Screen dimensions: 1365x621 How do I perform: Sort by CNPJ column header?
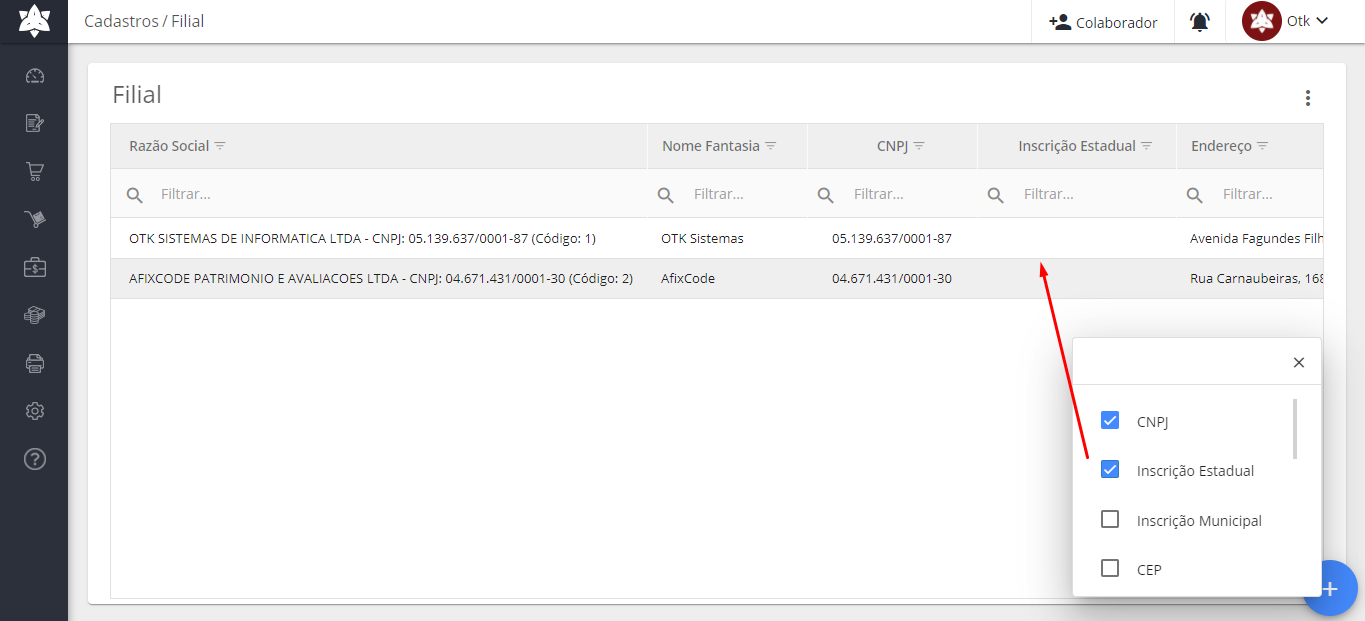[892, 146]
